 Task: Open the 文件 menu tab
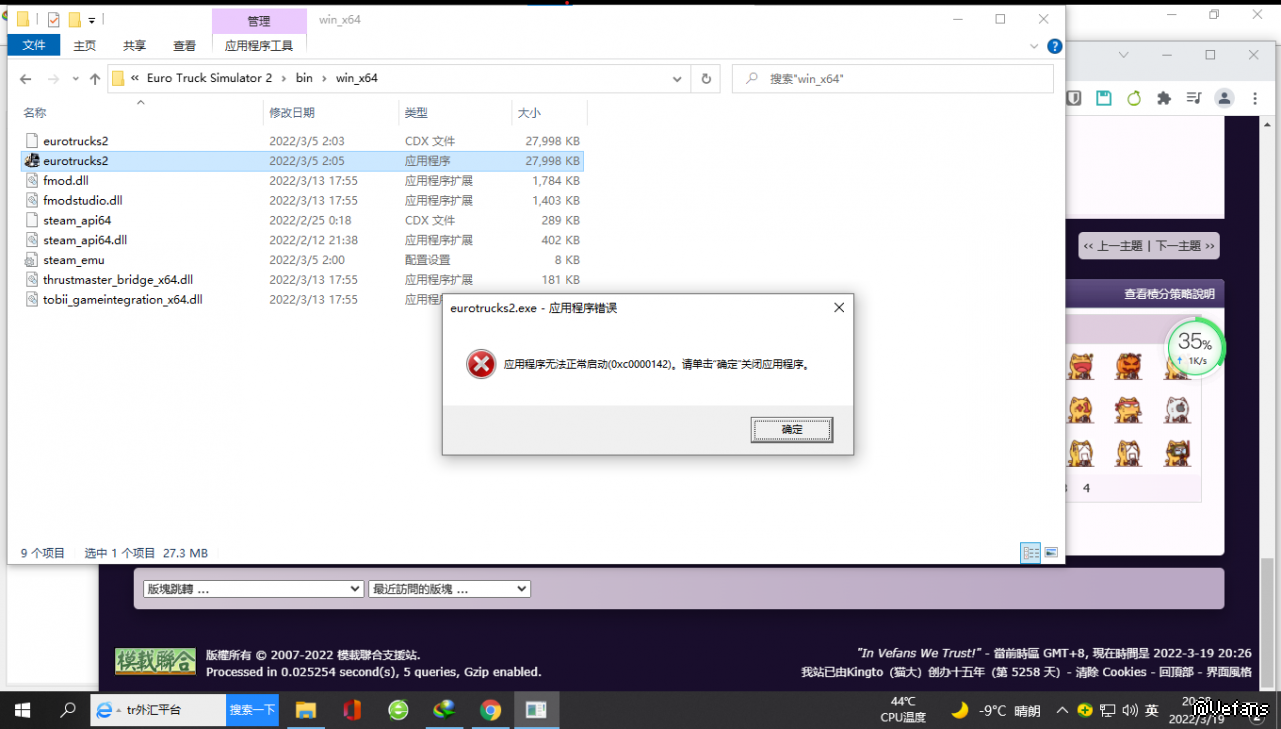34,46
